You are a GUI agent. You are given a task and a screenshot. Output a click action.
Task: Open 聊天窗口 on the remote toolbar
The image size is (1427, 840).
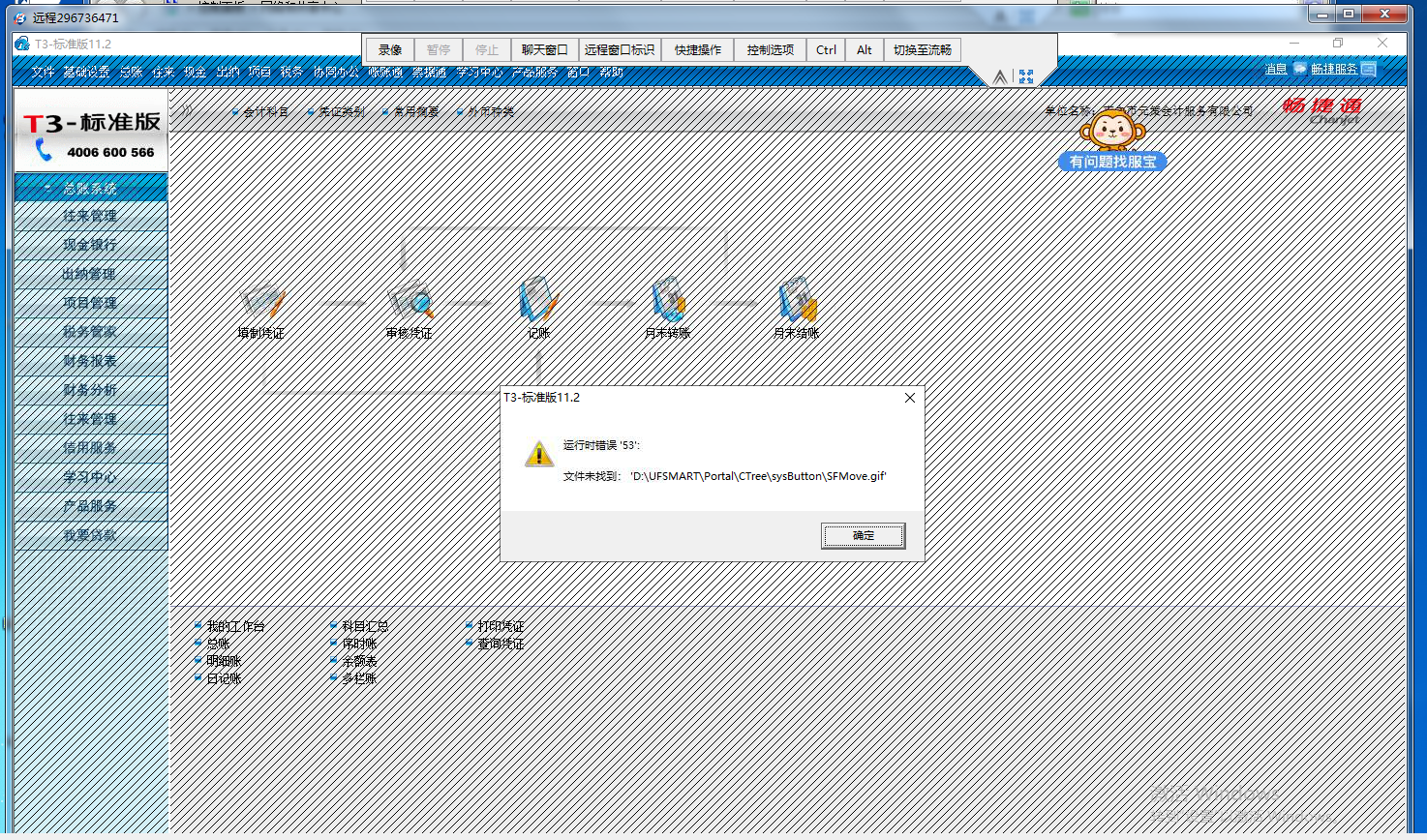coord(544,49)
